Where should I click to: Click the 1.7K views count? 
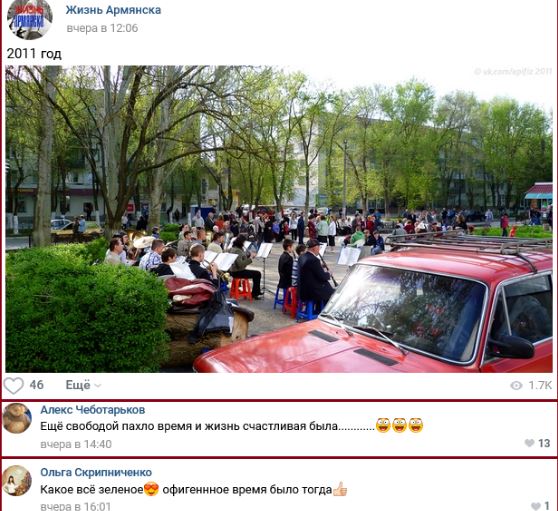540,385
